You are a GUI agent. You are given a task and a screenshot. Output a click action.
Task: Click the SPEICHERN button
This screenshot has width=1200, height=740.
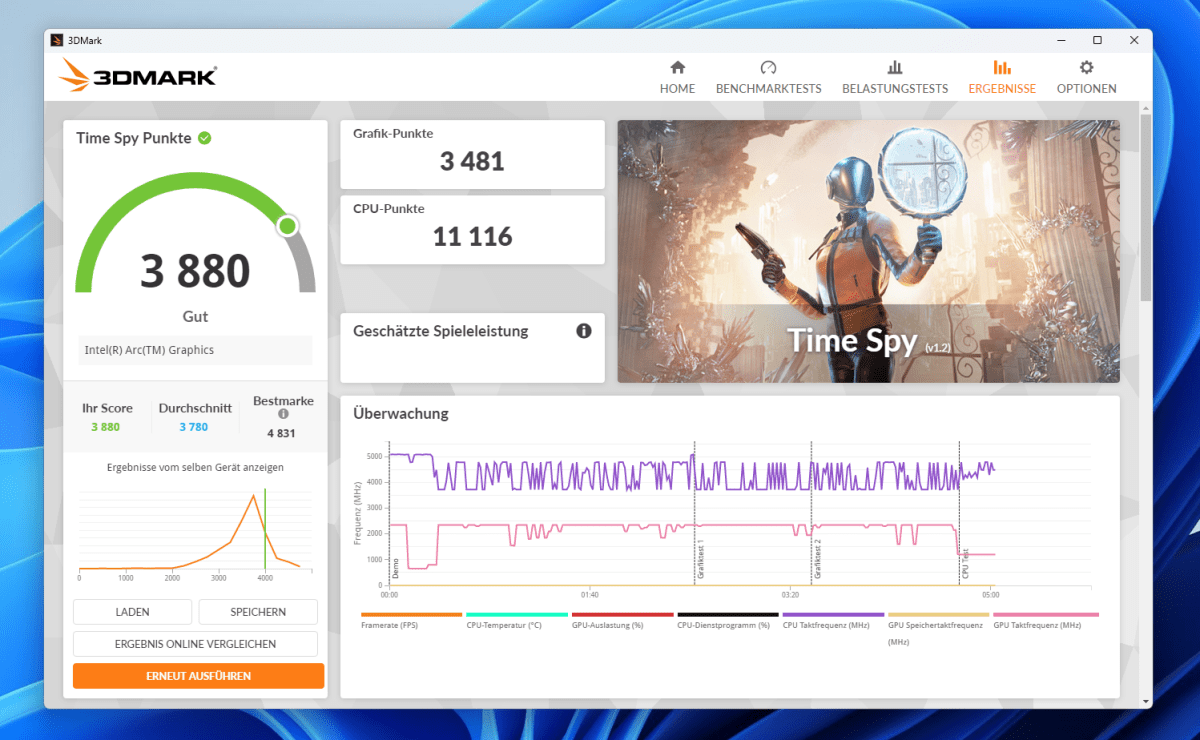point(258,612)
